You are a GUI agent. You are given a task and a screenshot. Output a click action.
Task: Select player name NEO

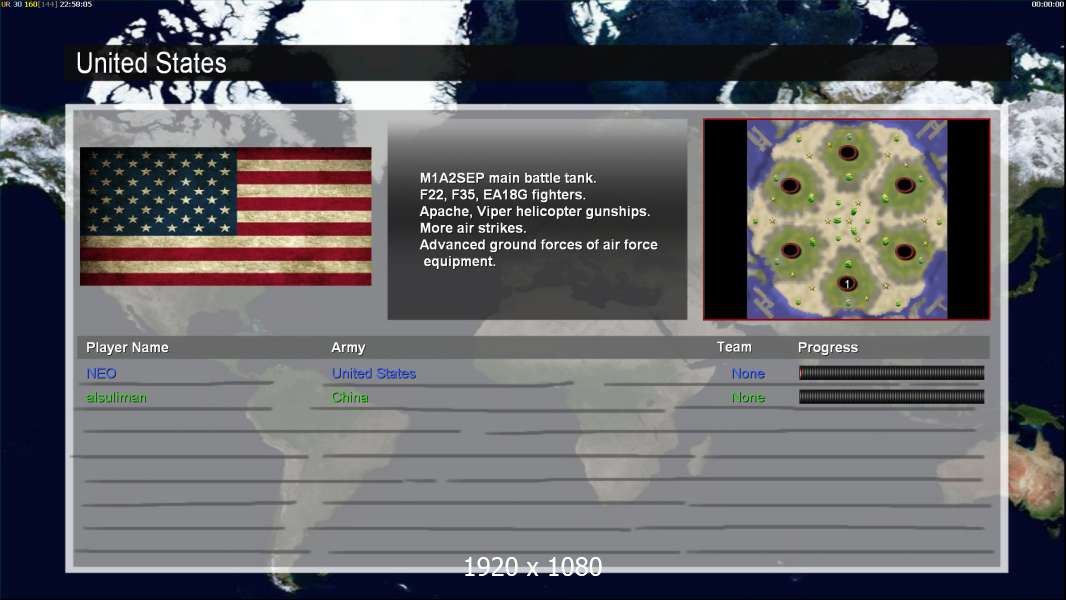pos(101,373)
